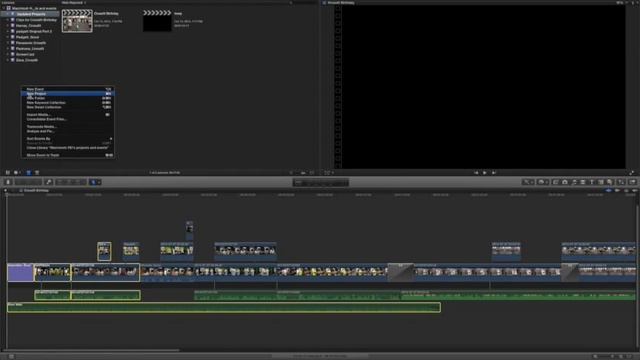Open the Themes browser

(x=610, y=182)
